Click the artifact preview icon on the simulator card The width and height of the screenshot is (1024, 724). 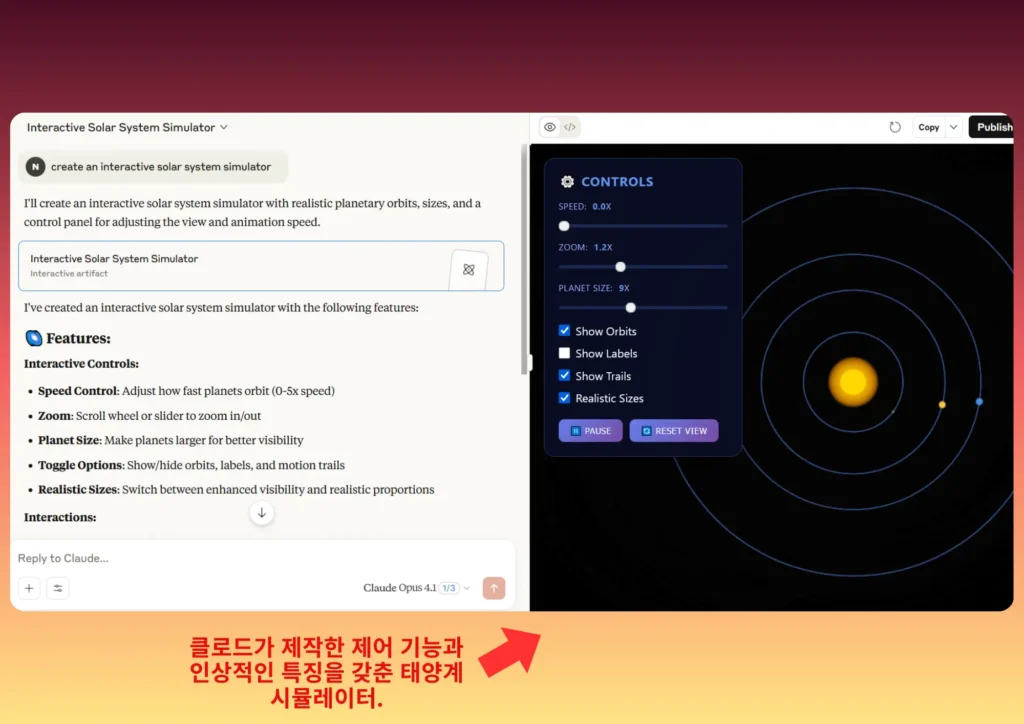pos(469,267)
